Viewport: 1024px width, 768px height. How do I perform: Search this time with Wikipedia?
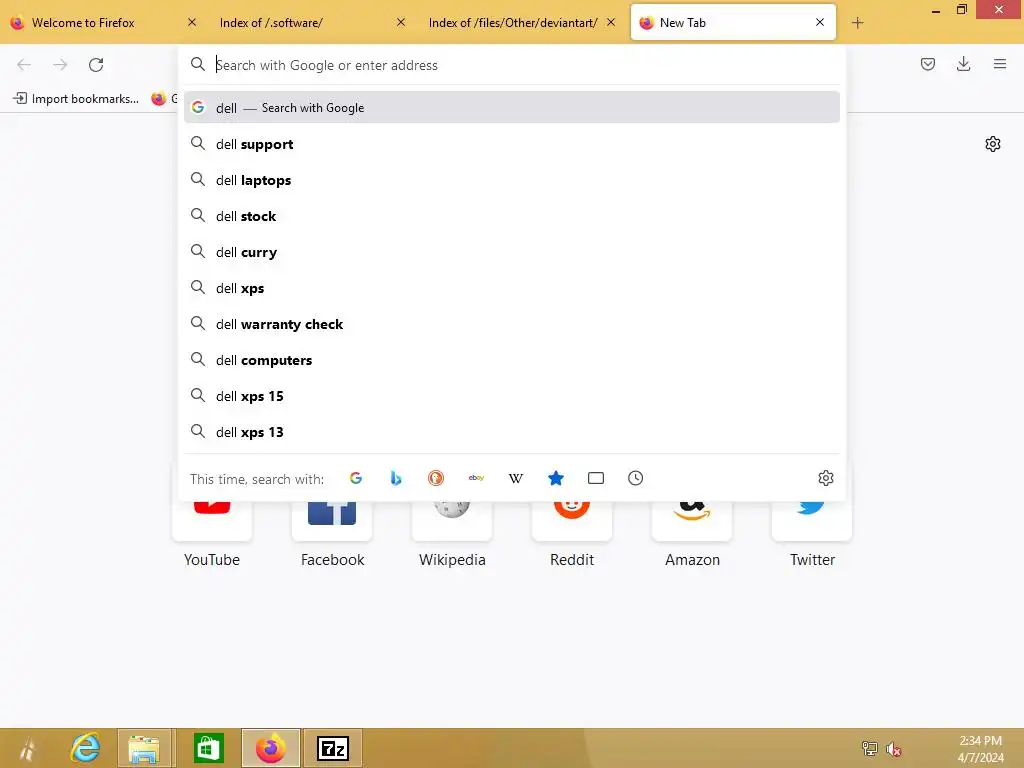516,478
